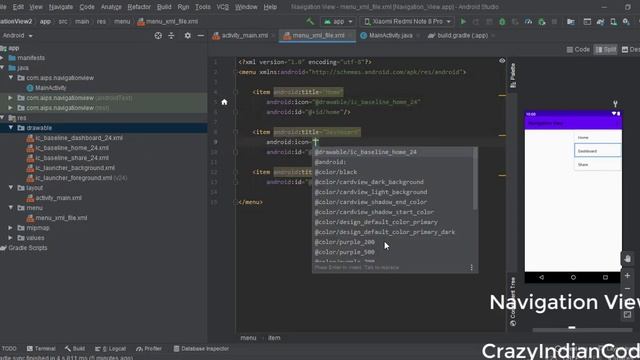640x360 pixels.
Task: Zoom in the layout preview
Action: pos(627,276)
